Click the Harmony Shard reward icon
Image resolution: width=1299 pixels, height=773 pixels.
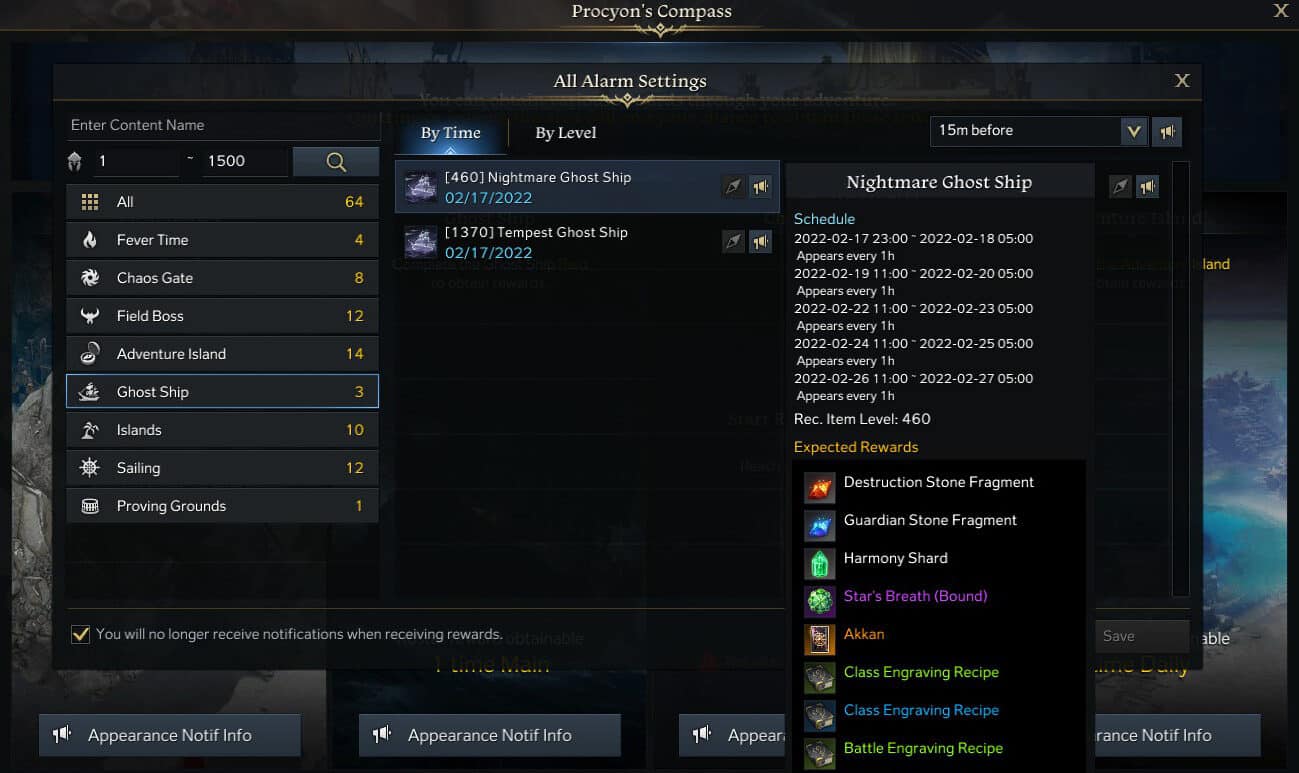(x=819, y=563)
